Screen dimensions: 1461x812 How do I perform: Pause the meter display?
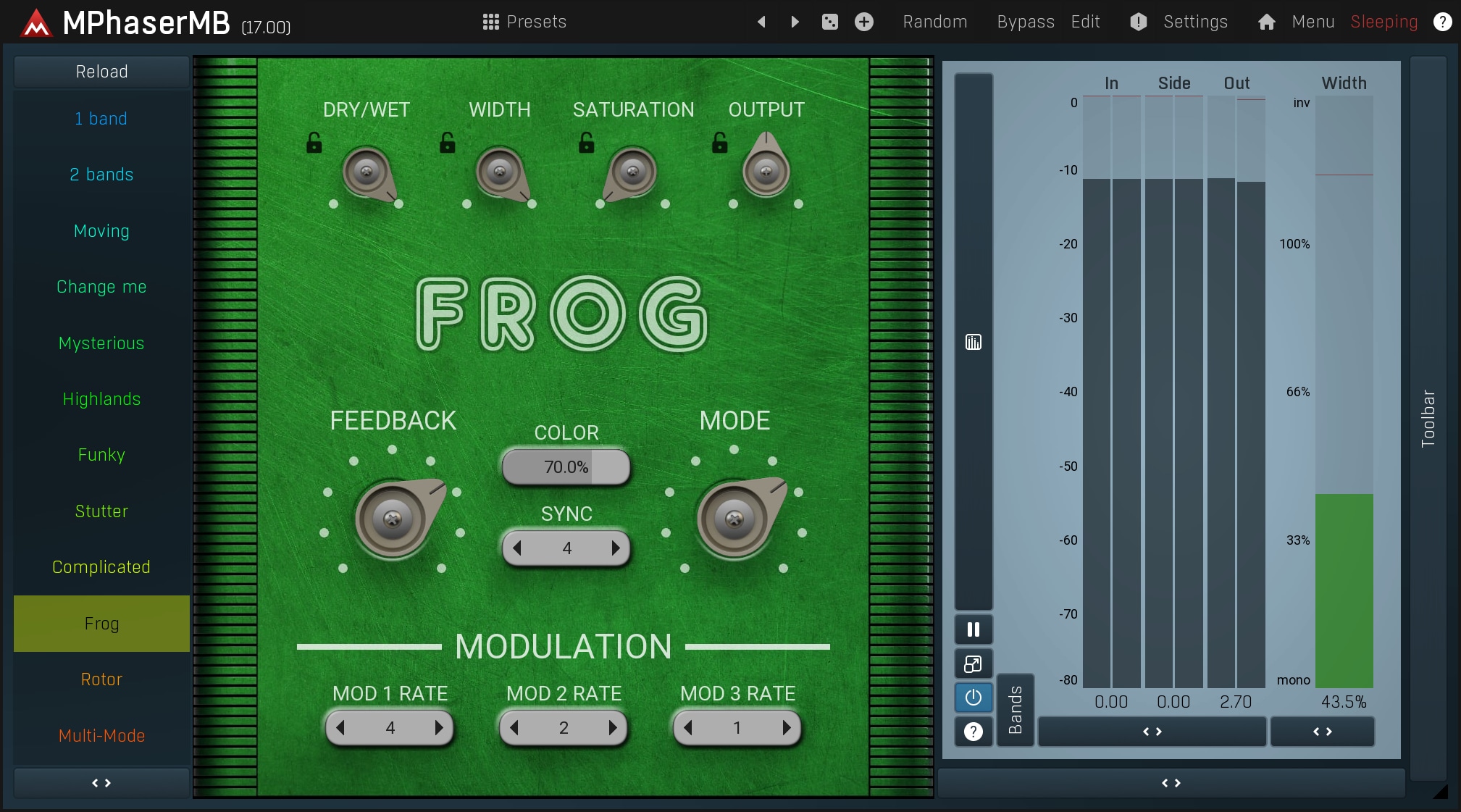[x=973, y=629]
